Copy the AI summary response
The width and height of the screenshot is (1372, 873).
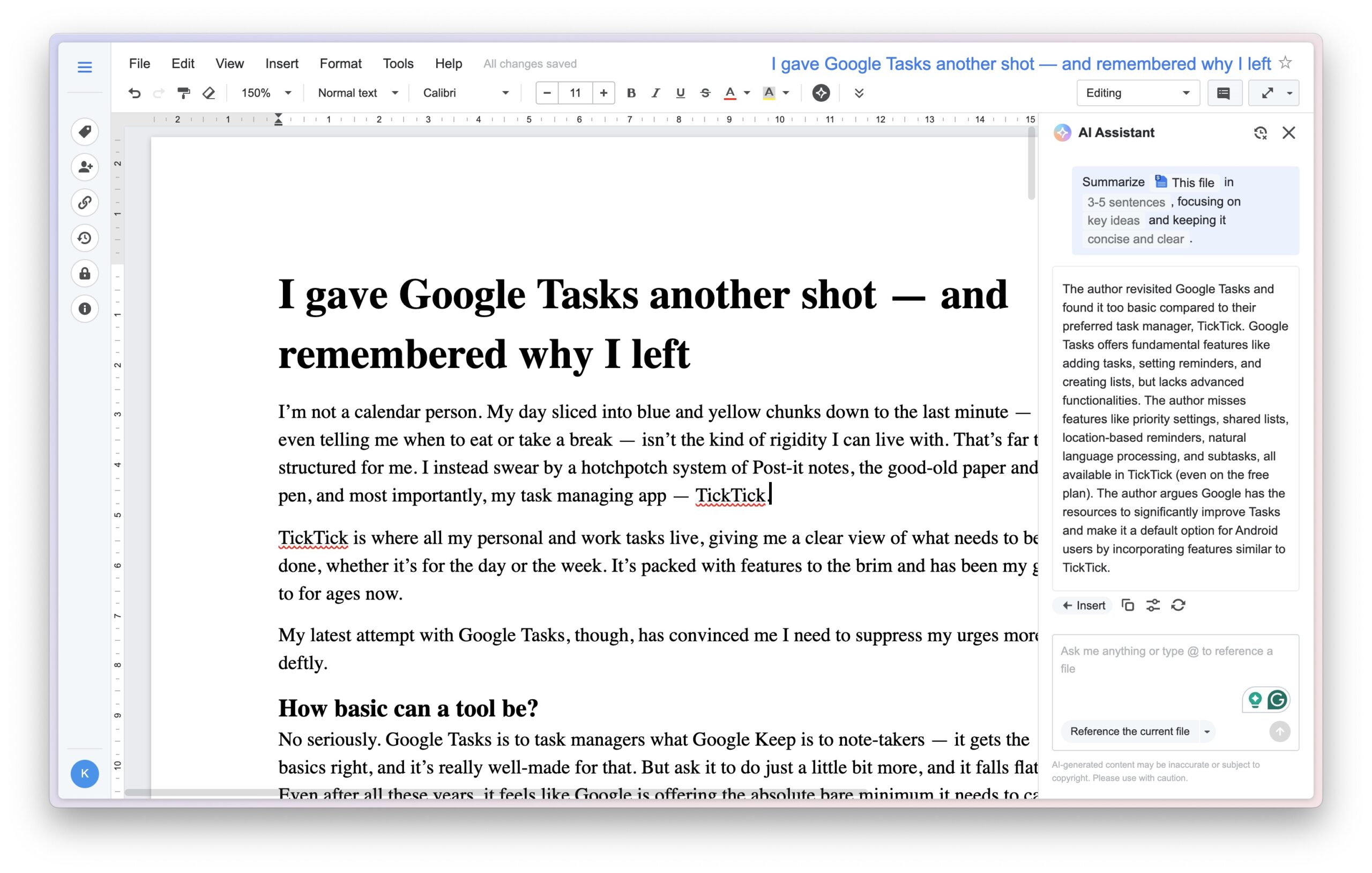1127,605
